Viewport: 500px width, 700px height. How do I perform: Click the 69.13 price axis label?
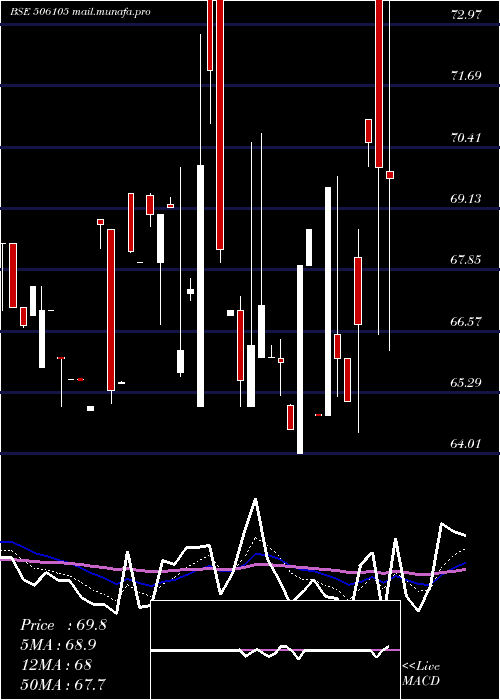pyautogui.click(x=466, y=199)
